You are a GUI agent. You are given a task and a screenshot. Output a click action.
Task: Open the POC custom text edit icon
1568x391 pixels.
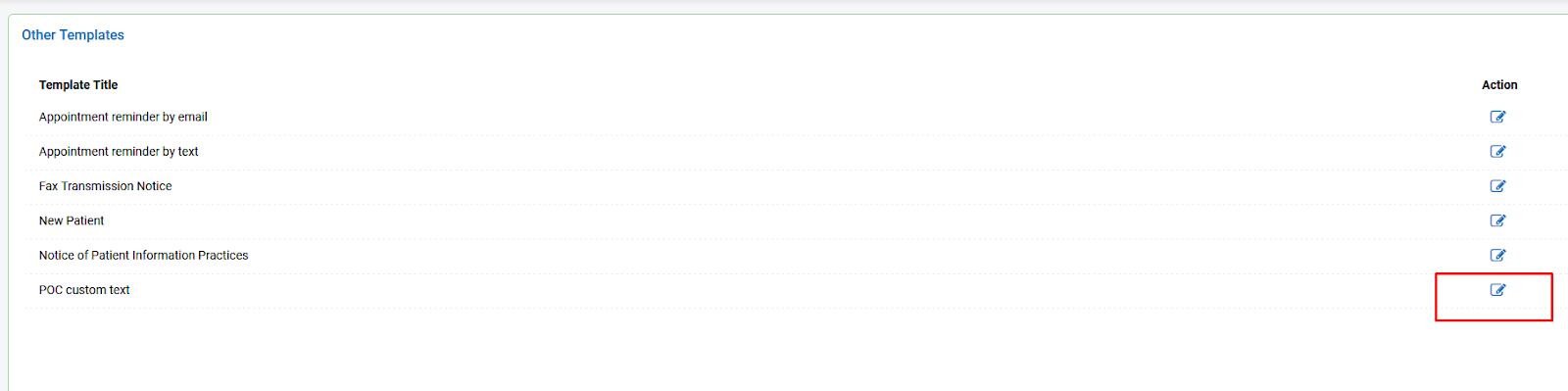pos(1497,290)
